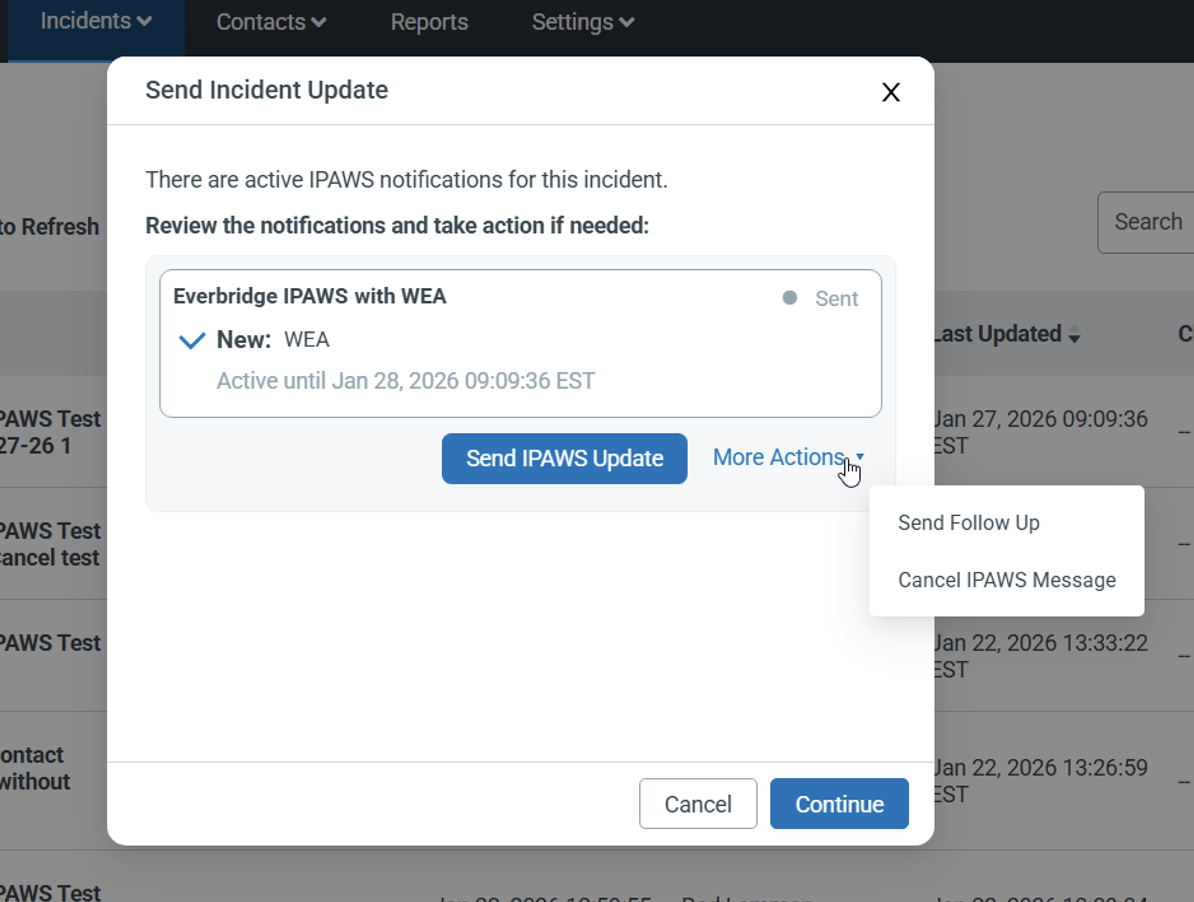Image resolution: width=1194 pixels, height=902 pixels.
Task: Expand the Contacts navigation menu
Action: tap(271, 22)
